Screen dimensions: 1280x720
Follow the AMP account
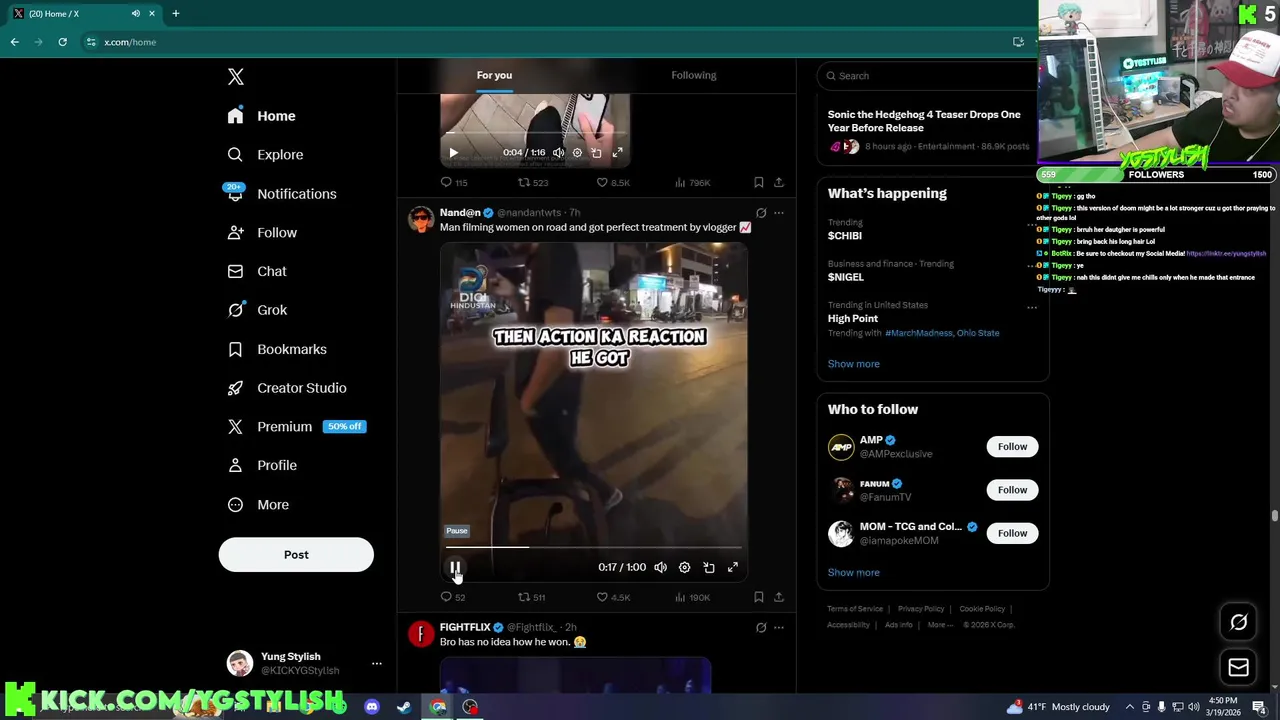[1012, 447]
